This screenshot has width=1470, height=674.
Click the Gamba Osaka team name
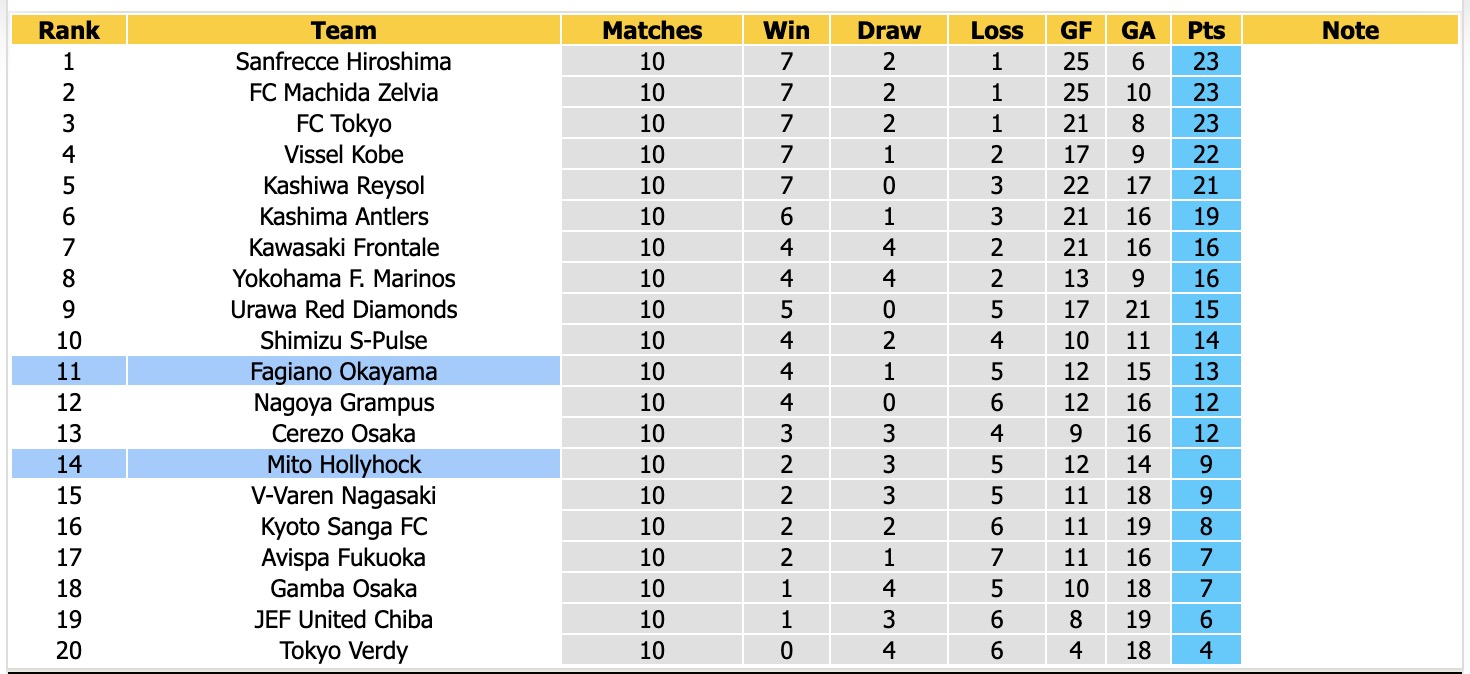tap(343, 588)
